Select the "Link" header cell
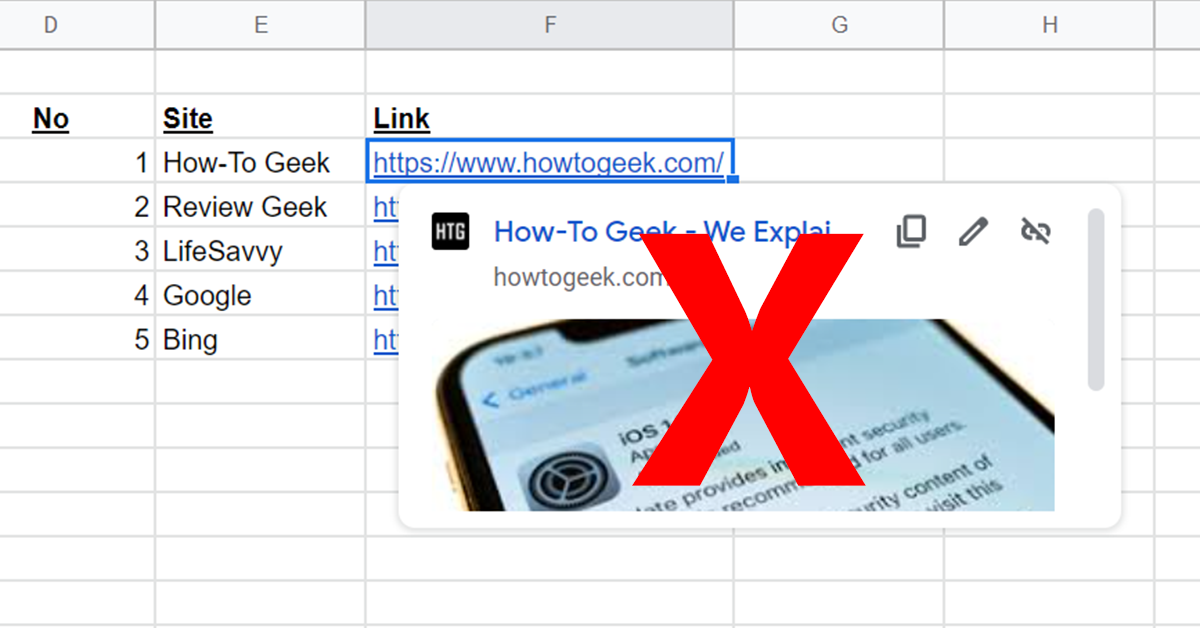This screenshot has height=628, width=1200. (x=549, y=117)
